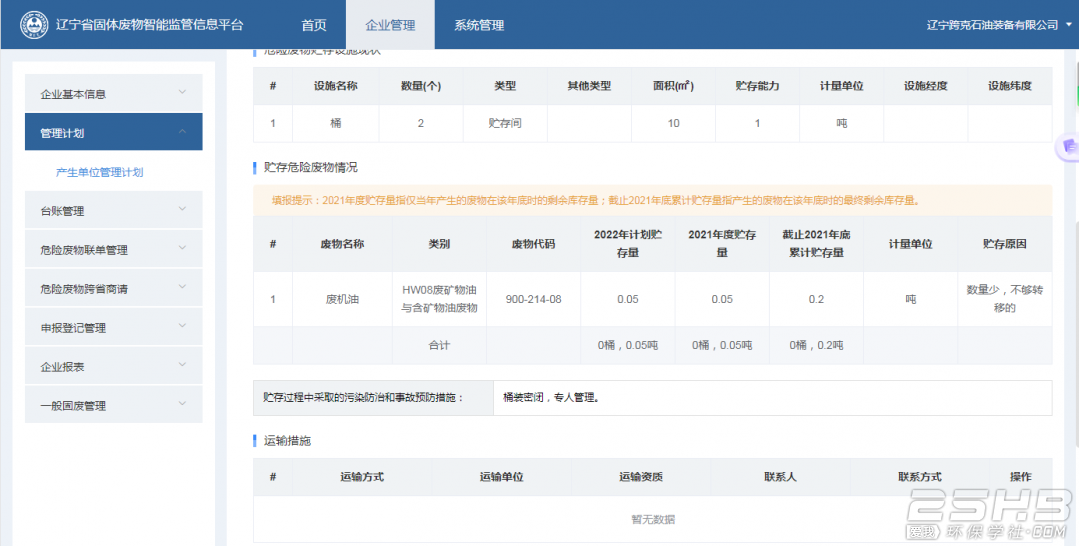Select 台账管理 sidebar menu item
This screenshot has height=546, width=1079.
114,211
